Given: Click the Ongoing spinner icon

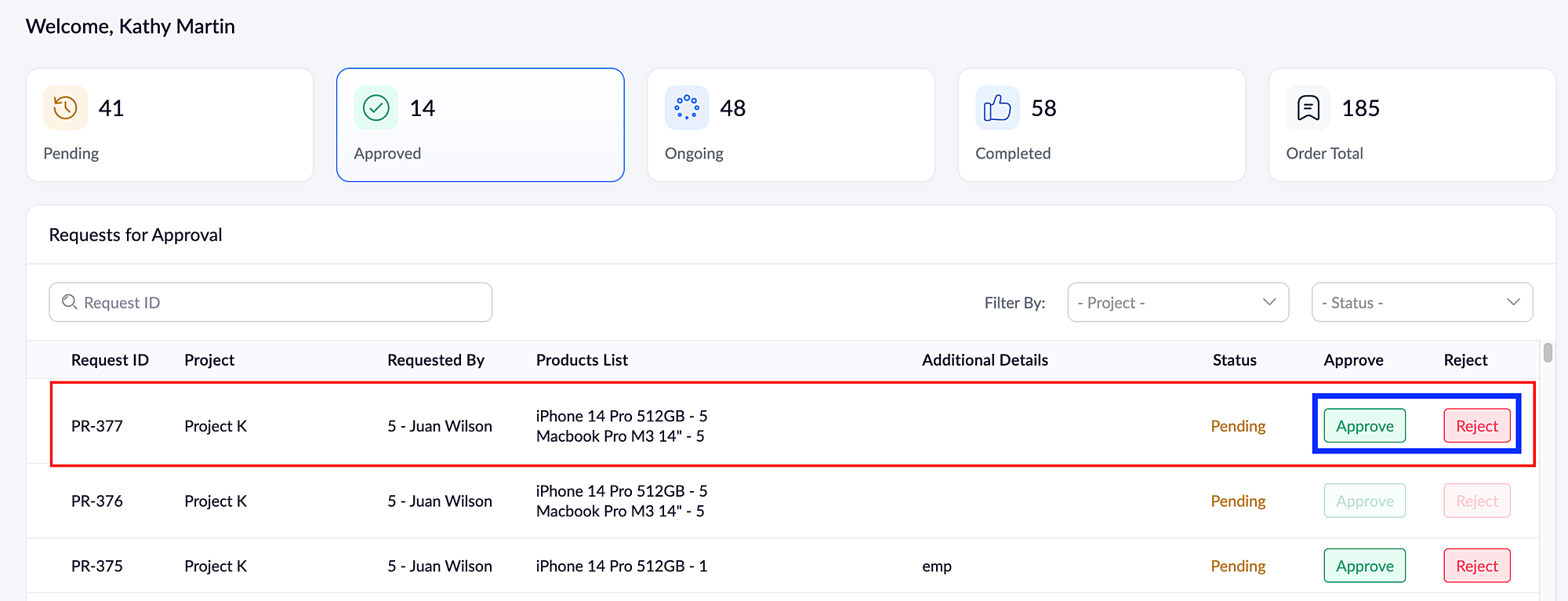Looking at the screenshot, I should pos(687,107).
